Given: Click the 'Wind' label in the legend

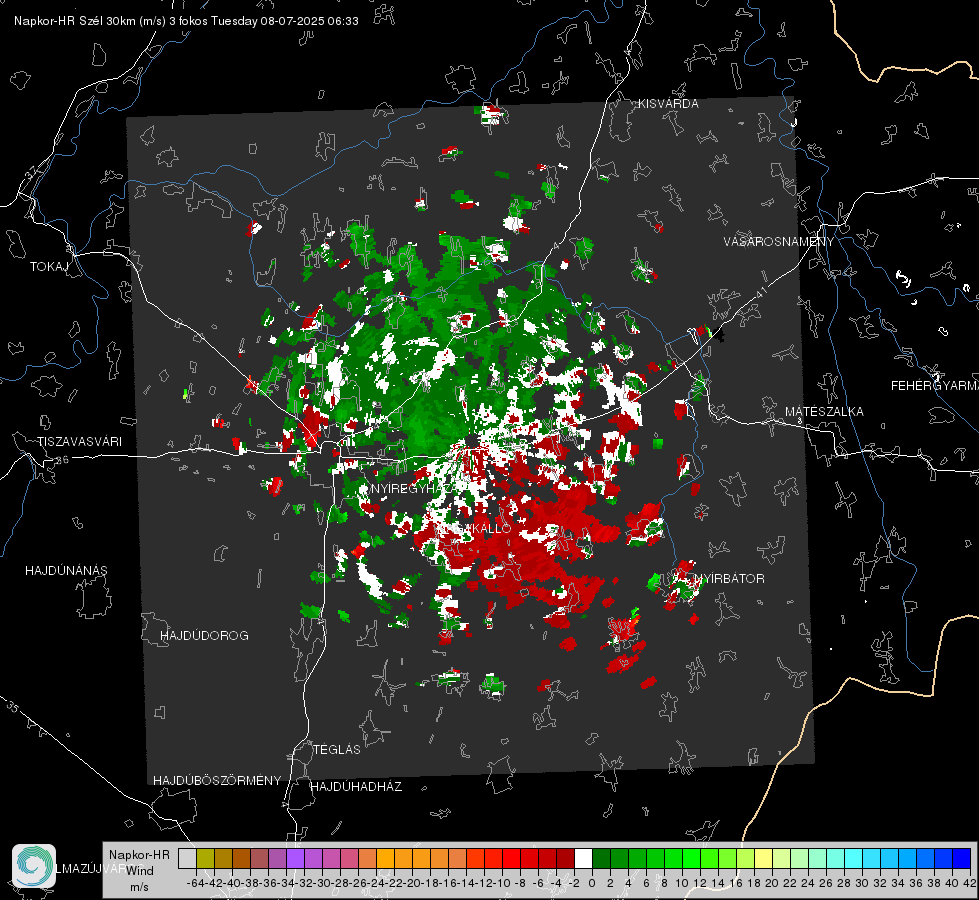Looking at the screenshot, I should [139, 871].
